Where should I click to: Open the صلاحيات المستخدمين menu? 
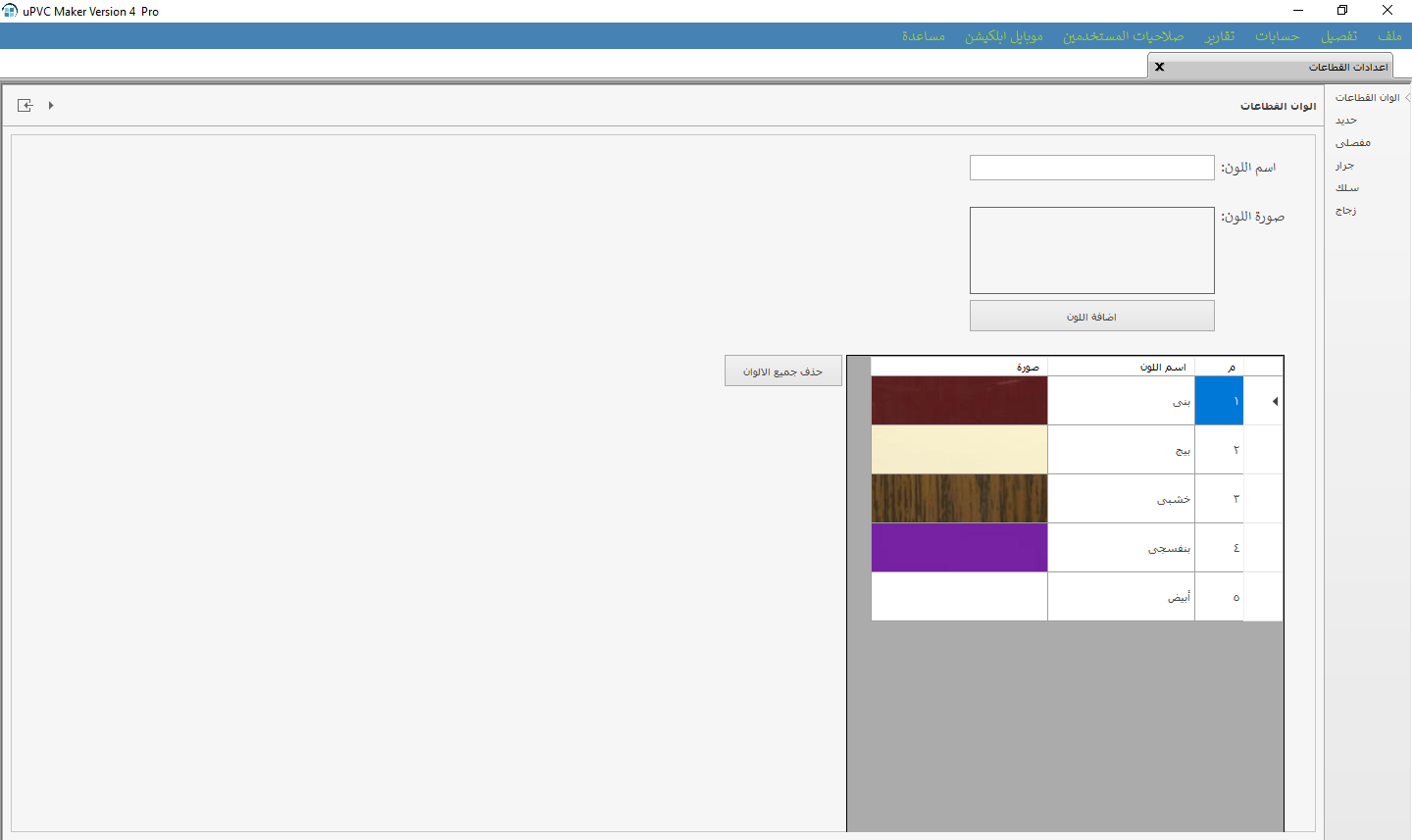click(x=1123, y=36)
